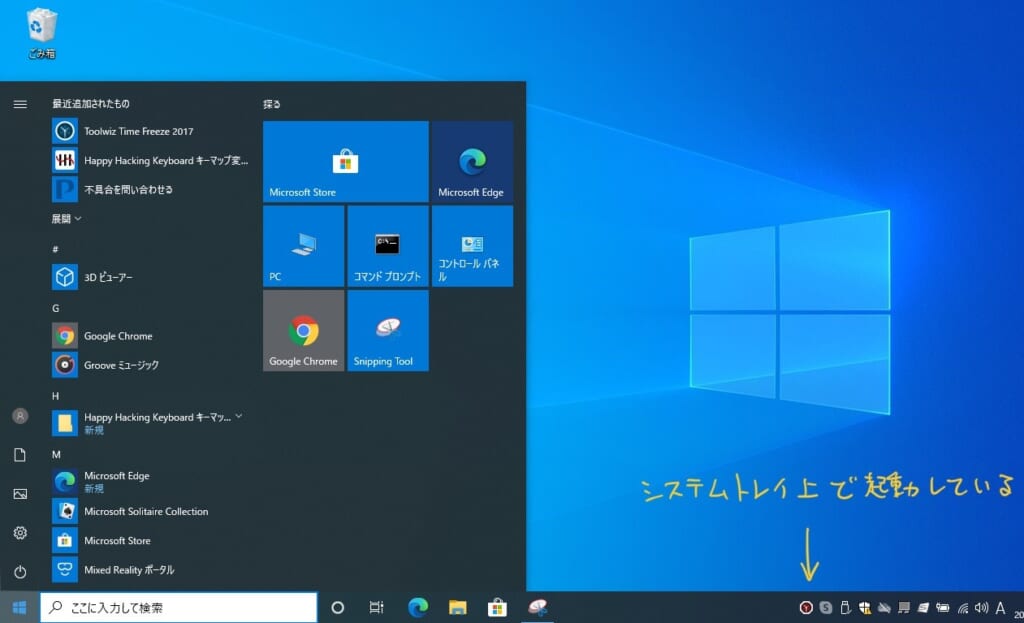
Task: Launch the Snipping Tool tile
Action: pos(388,330)
